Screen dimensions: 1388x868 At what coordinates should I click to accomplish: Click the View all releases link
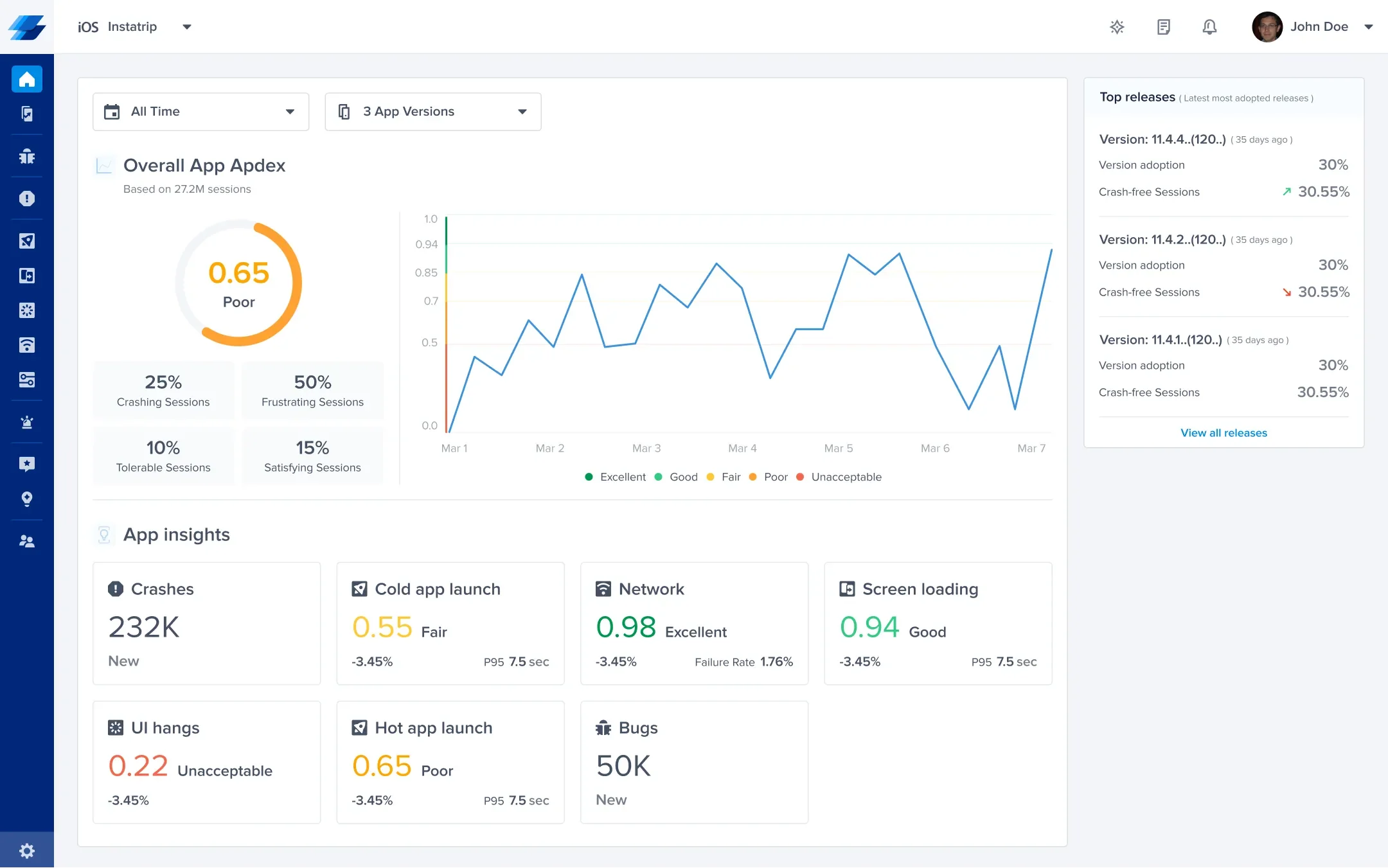(1223, 432)
